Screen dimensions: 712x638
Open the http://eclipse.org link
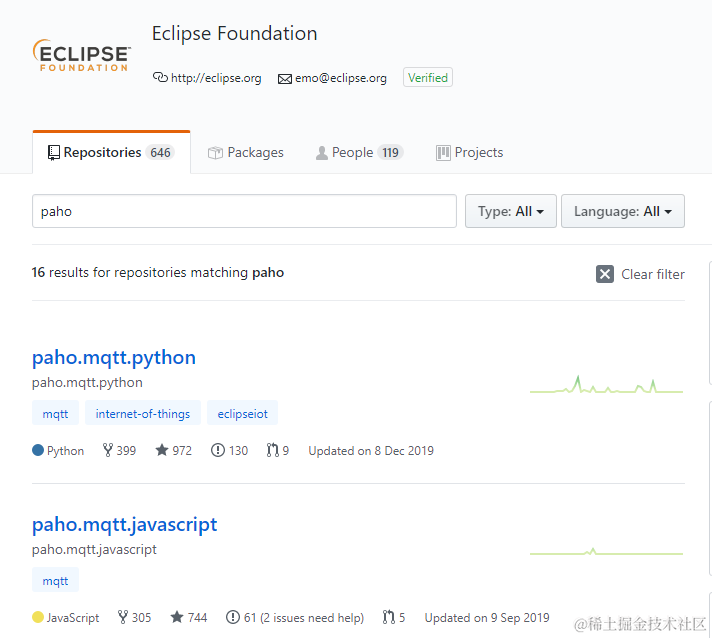pos(216,78)
